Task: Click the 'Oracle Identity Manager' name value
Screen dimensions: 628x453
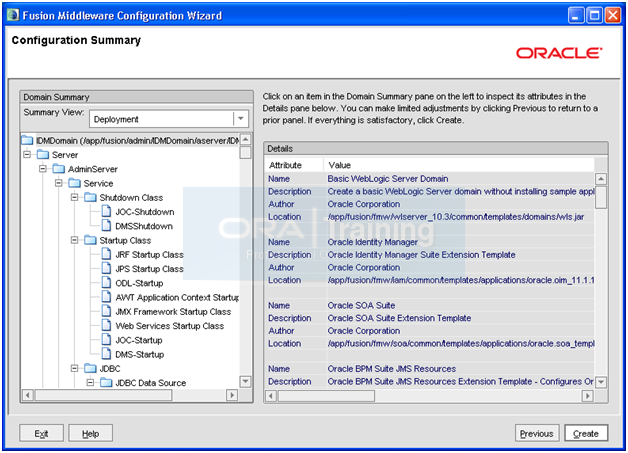Action: 372,242
